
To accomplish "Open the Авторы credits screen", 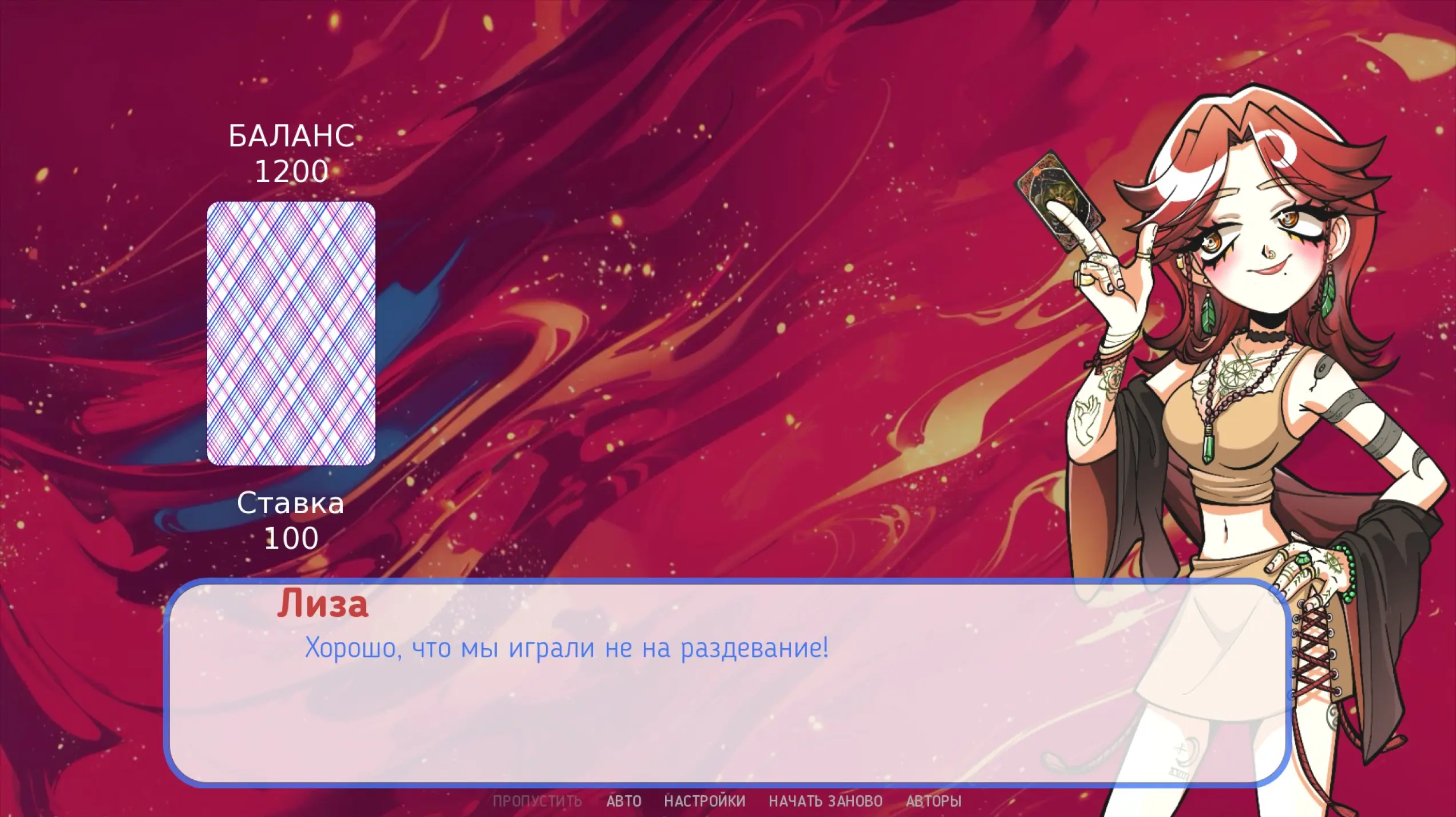I will pyautogui.click(x=933, y=801).
